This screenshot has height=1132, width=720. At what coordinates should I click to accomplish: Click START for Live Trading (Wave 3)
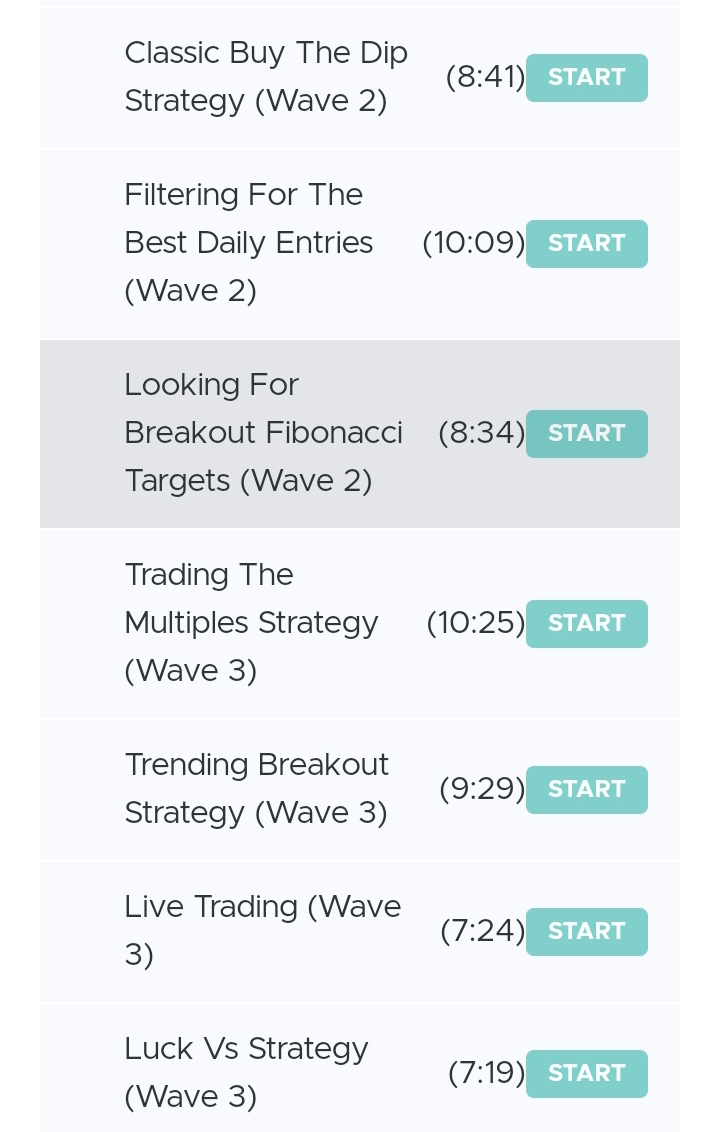tap(586, 931)
